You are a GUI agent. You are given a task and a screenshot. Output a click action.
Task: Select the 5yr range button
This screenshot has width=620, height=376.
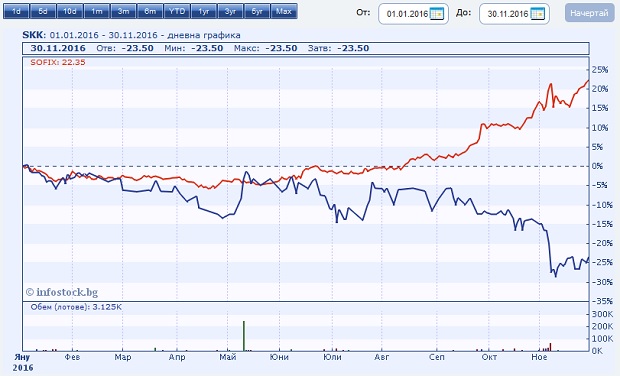pos(257,11)
